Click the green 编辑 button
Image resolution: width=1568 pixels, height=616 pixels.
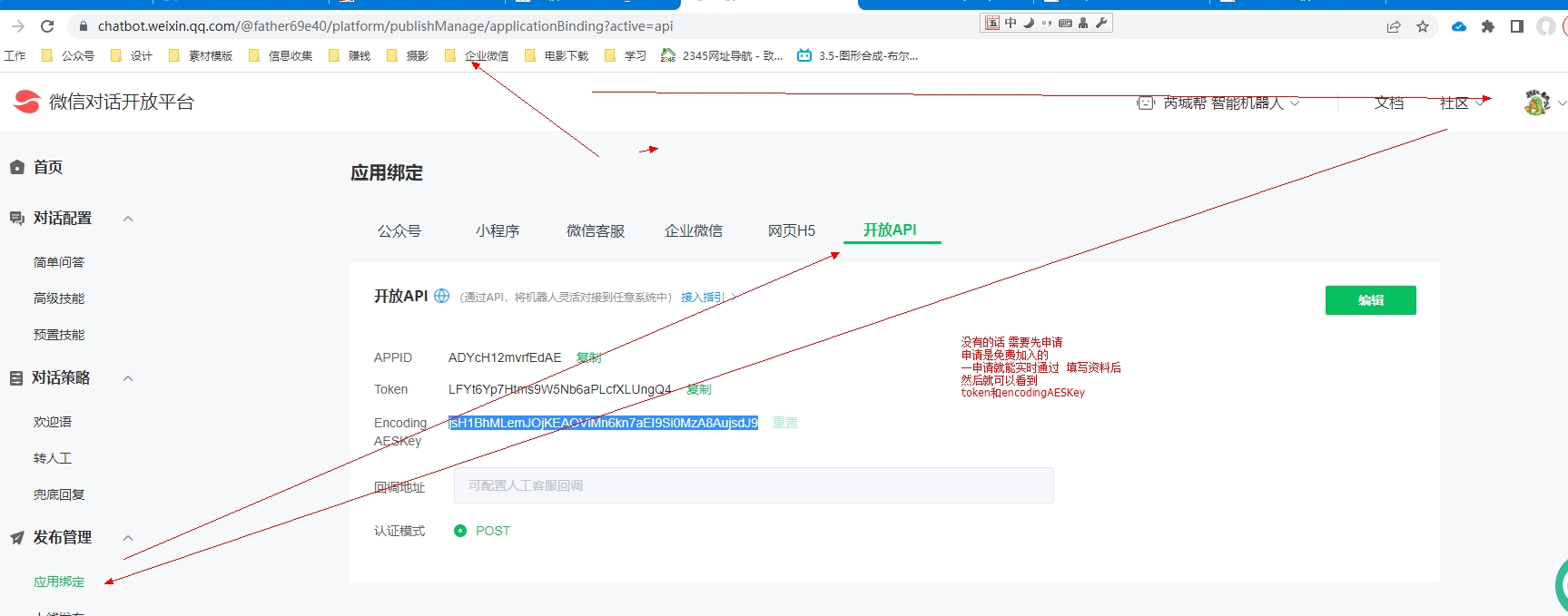[1370, 300]
